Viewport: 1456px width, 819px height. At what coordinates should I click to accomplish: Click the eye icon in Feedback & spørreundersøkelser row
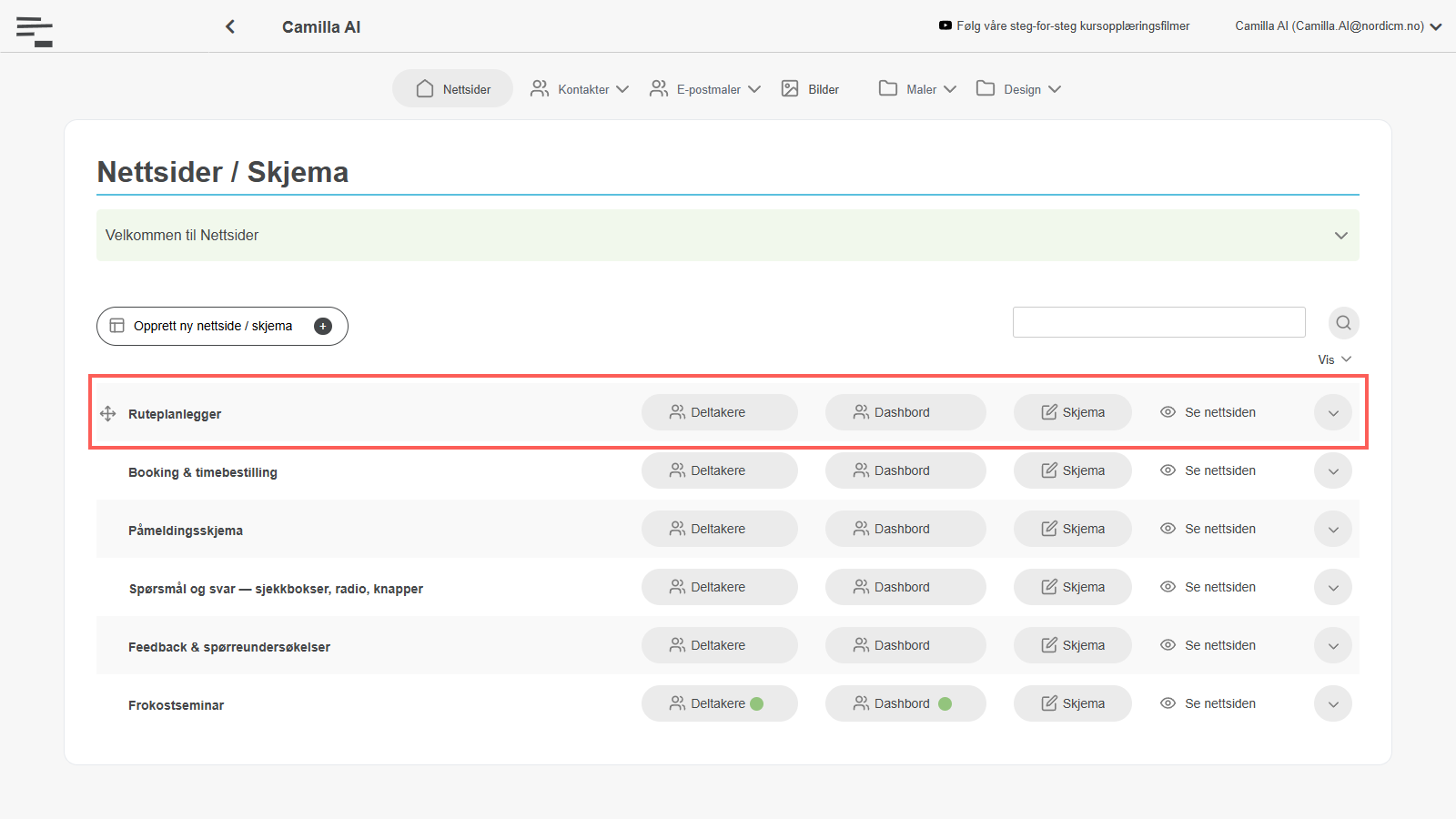point(1168,645)
